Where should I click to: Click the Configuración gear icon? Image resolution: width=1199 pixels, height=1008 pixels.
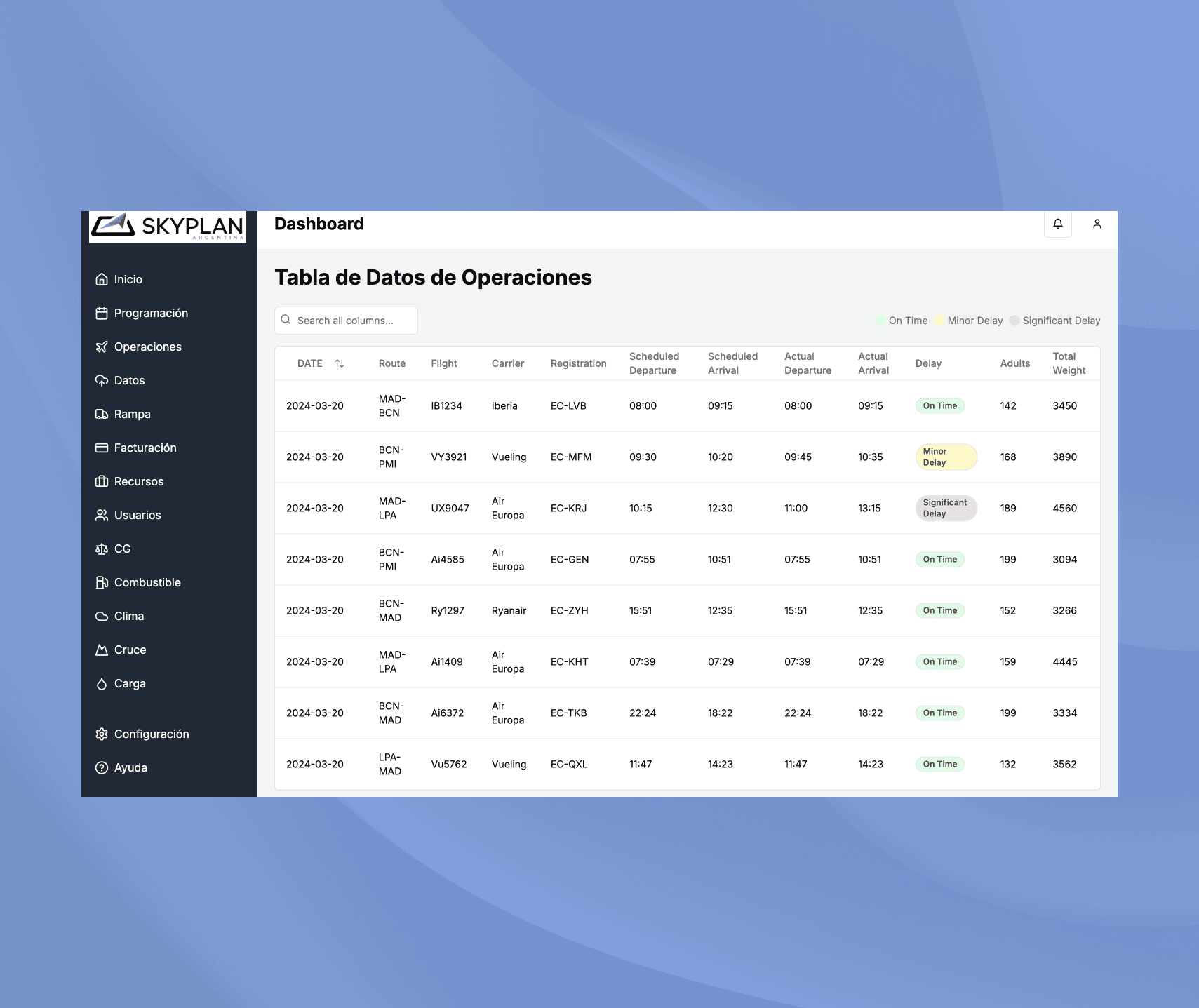pyautogui.click(x=102, y=734)
